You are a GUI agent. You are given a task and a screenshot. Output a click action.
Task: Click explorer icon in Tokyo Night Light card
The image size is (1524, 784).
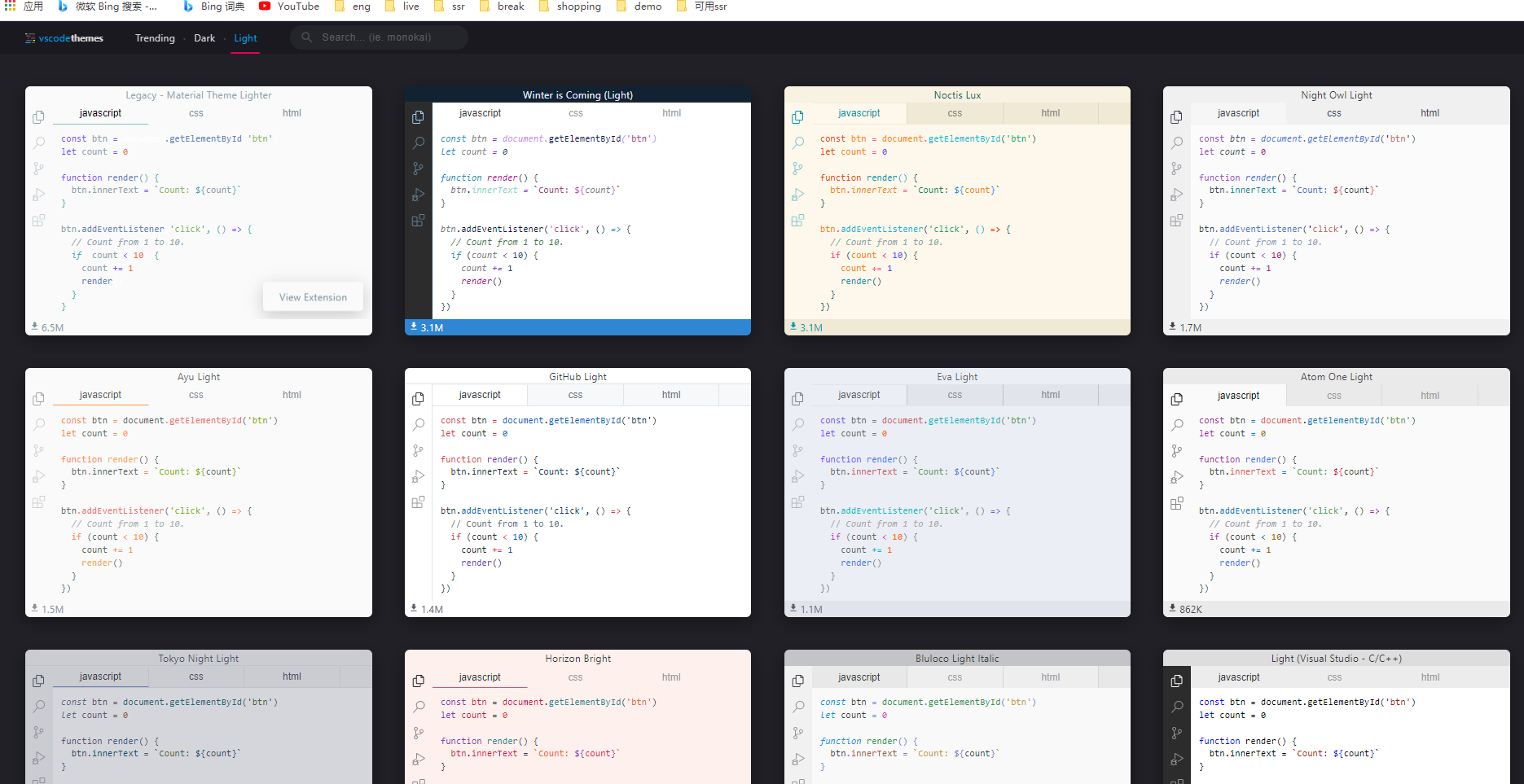tap(38, 681)
